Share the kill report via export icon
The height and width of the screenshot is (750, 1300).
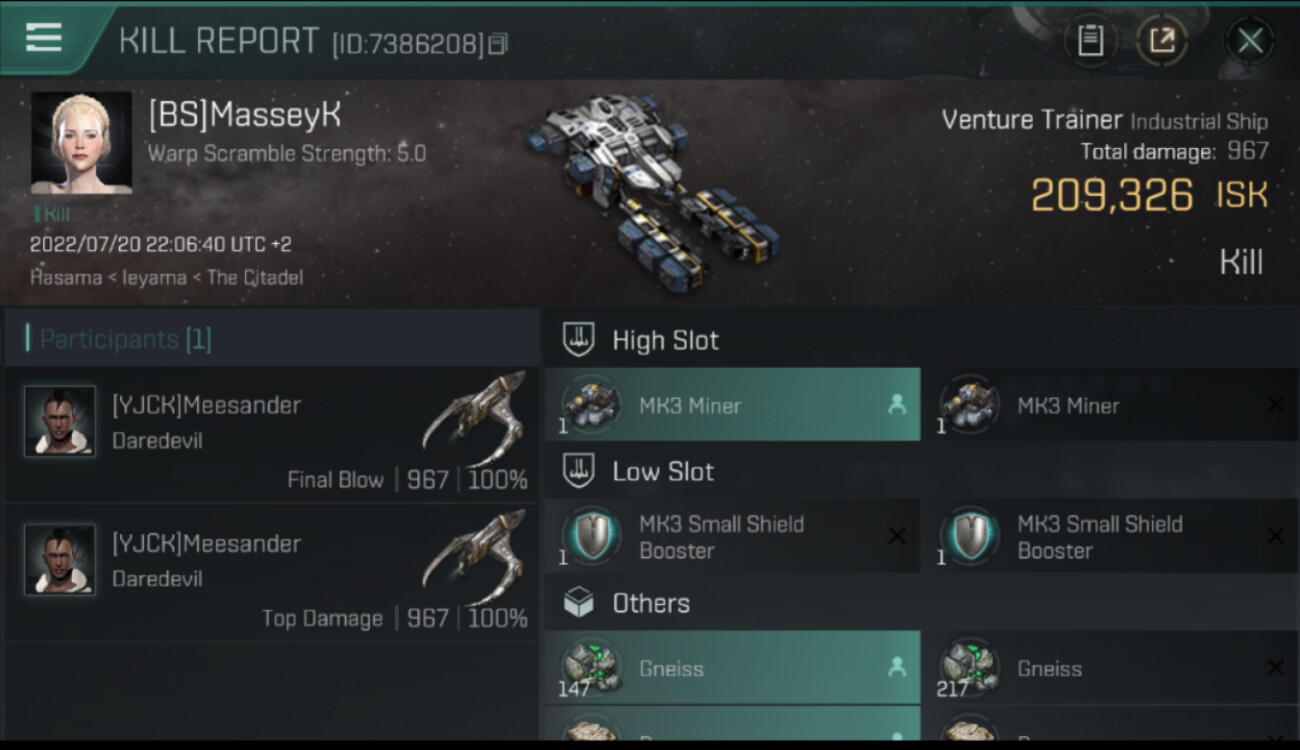(1162, 40)
